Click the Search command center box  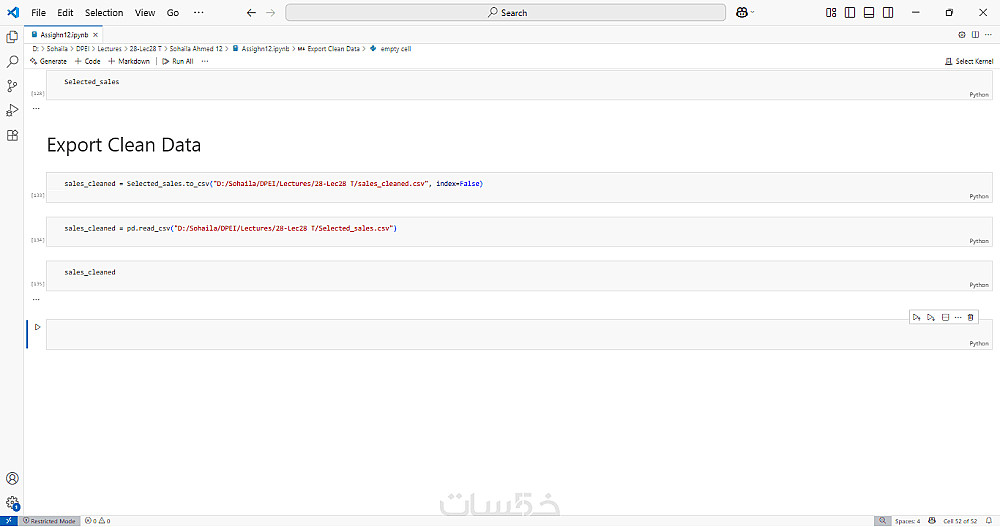click(x=505, y=12)
